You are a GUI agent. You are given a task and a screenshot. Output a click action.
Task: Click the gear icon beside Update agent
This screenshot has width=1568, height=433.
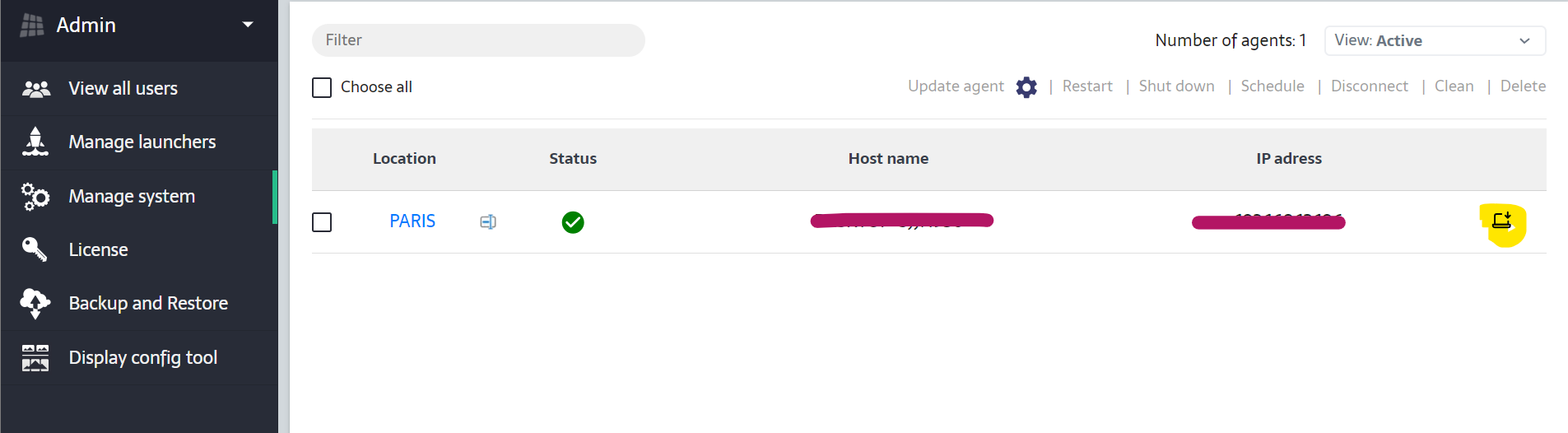1026,87
